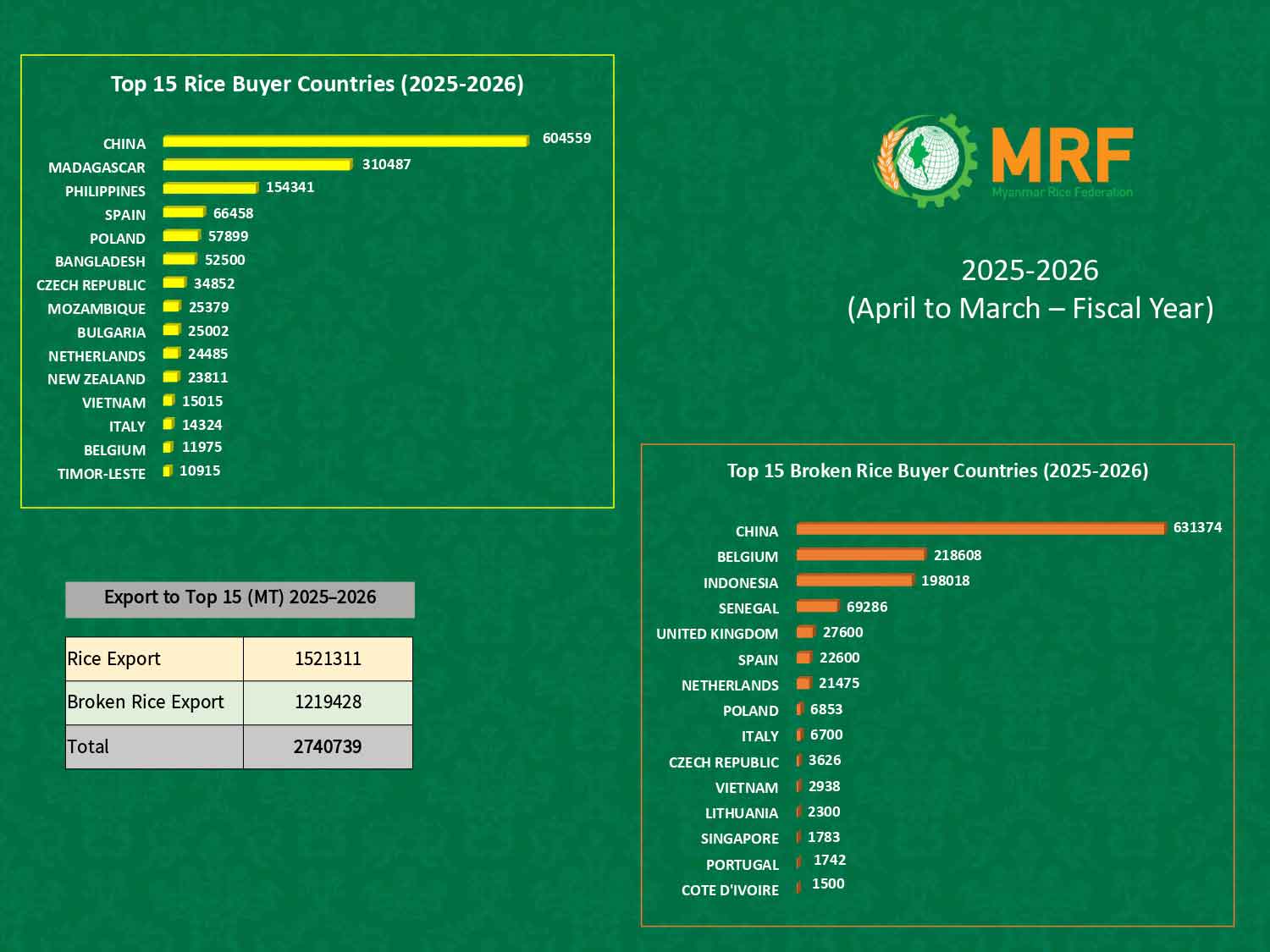1270x952 pixels.
Task: Click the 'Top 15 Rice Buyer Countries' chart title
Action: (x=317, y=84)
